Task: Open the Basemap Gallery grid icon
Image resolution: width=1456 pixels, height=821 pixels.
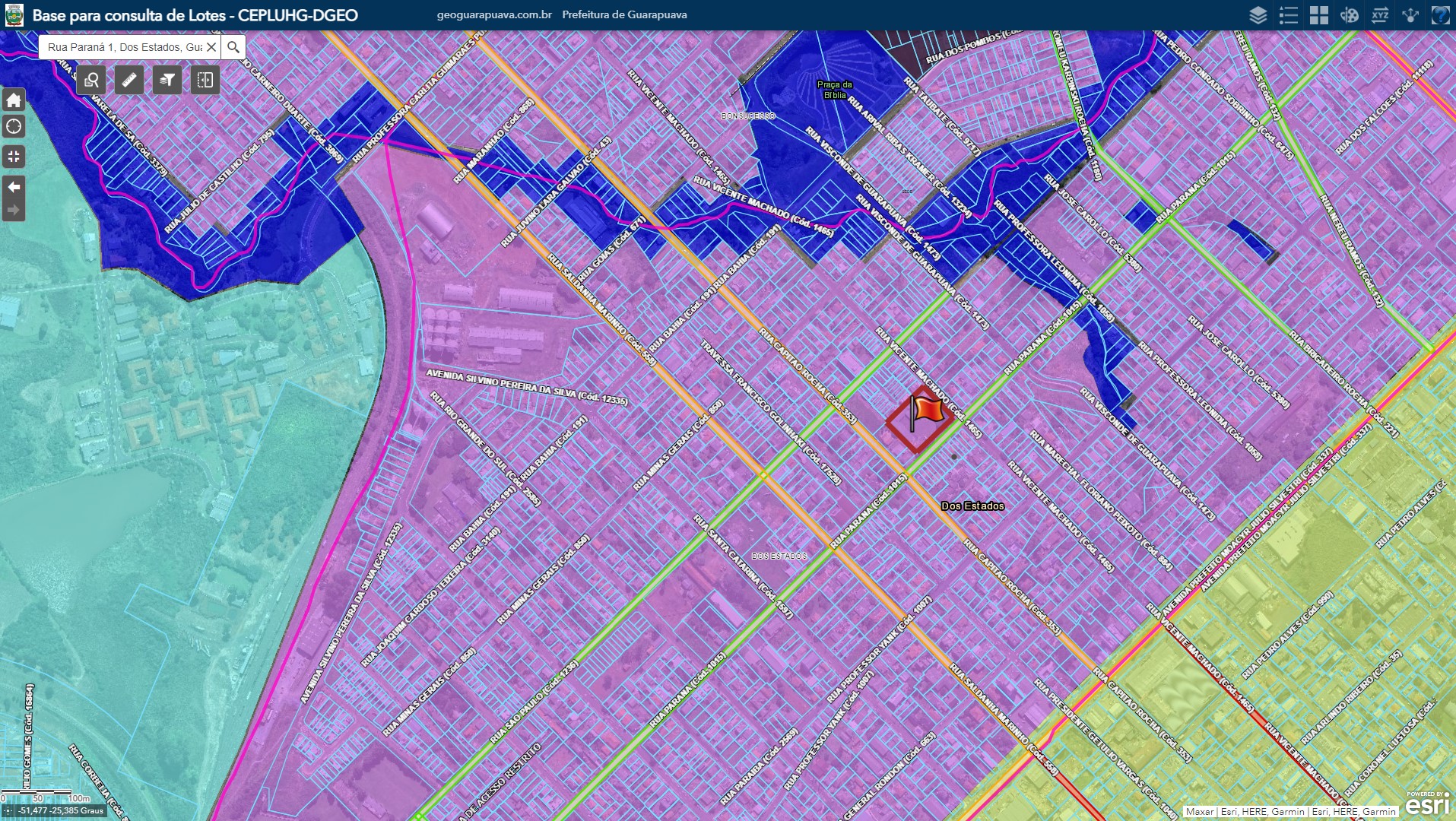Action: coord(1319,15)
